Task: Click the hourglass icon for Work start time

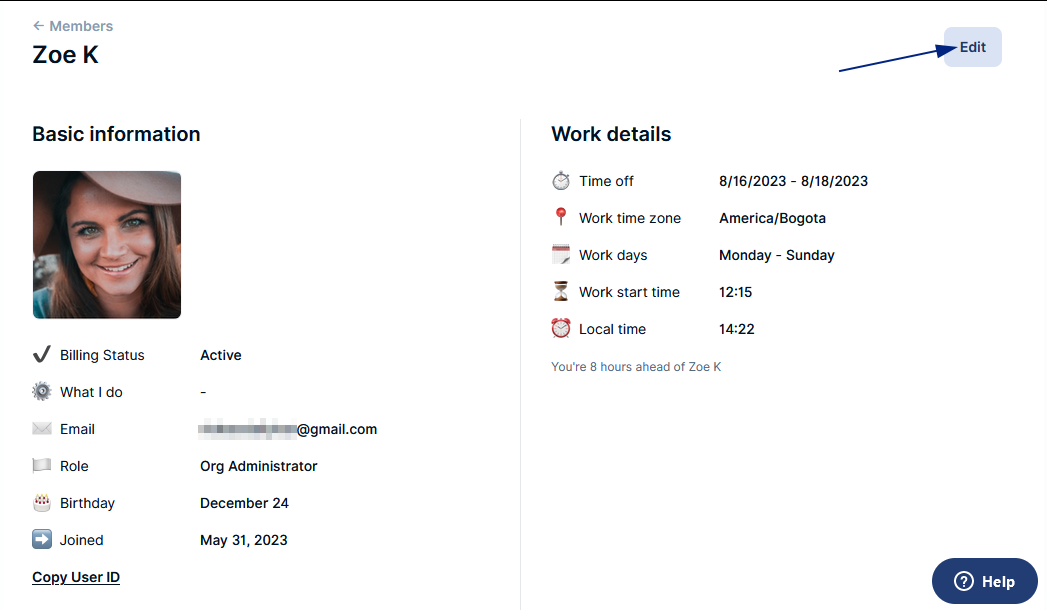Action: [561, 292]
